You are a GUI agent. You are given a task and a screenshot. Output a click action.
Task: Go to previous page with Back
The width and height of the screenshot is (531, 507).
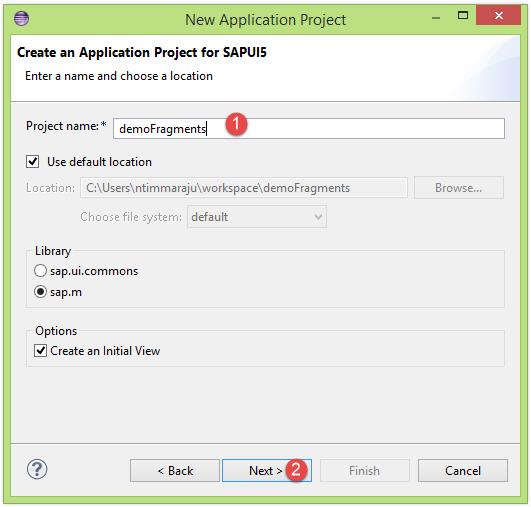(x=175, y=470)
